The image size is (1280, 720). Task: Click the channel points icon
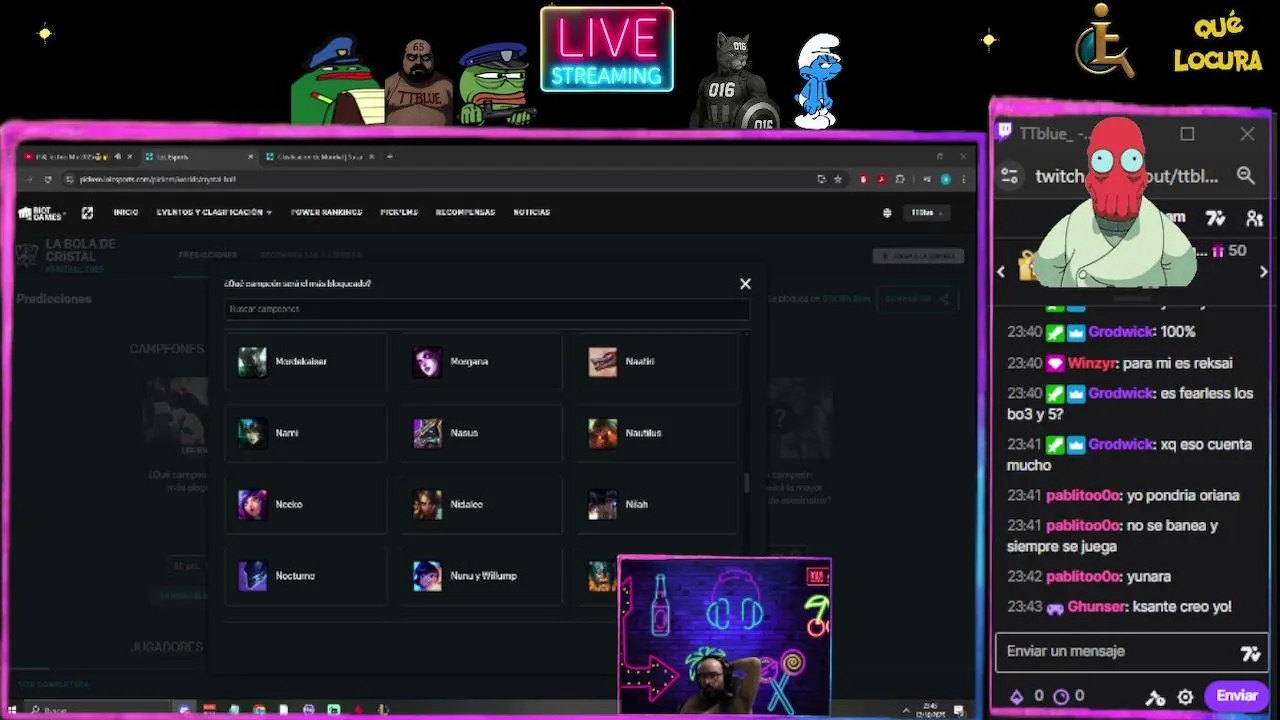pos(1061,696)
